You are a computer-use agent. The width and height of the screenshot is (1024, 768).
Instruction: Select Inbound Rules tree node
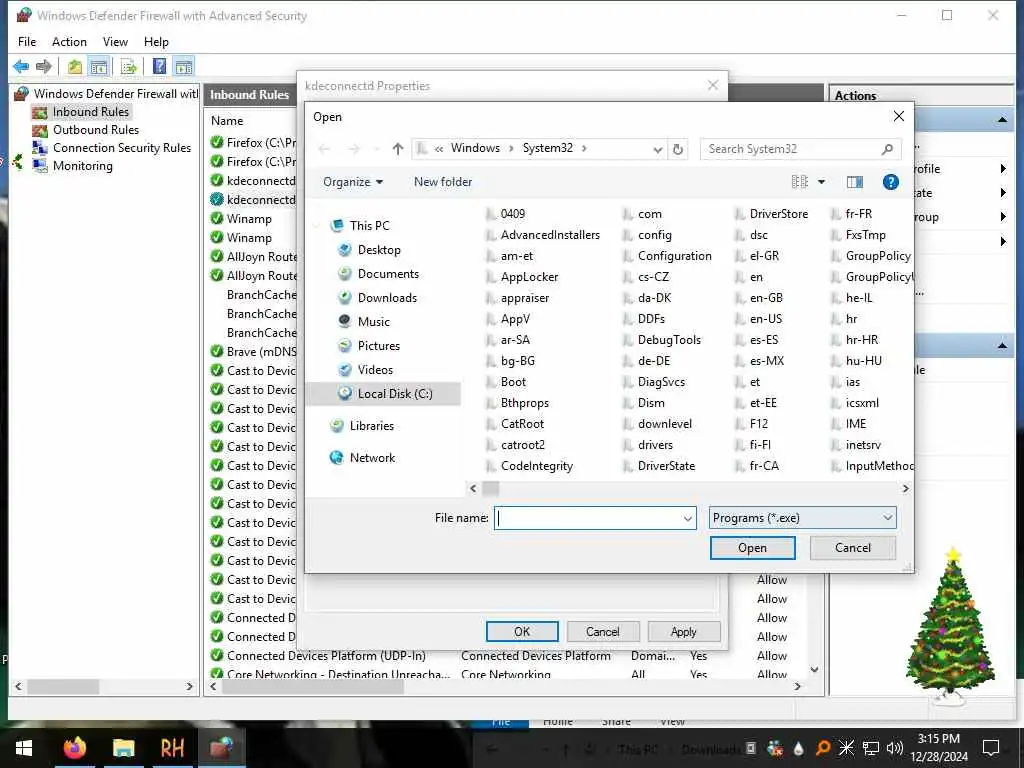[x=91, y=112]
